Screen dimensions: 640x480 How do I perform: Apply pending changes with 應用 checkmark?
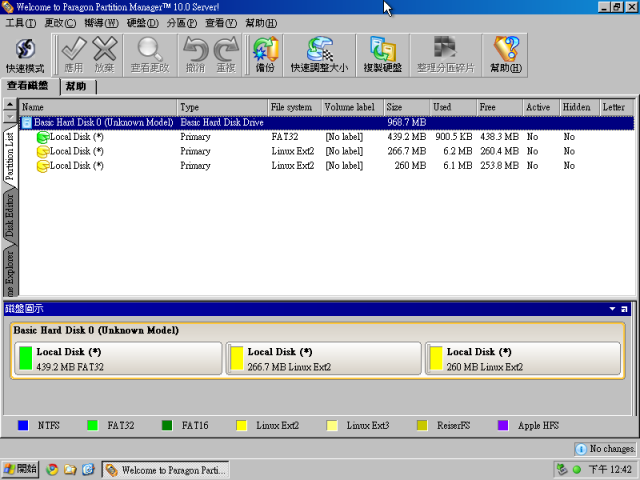click(74, 55)
